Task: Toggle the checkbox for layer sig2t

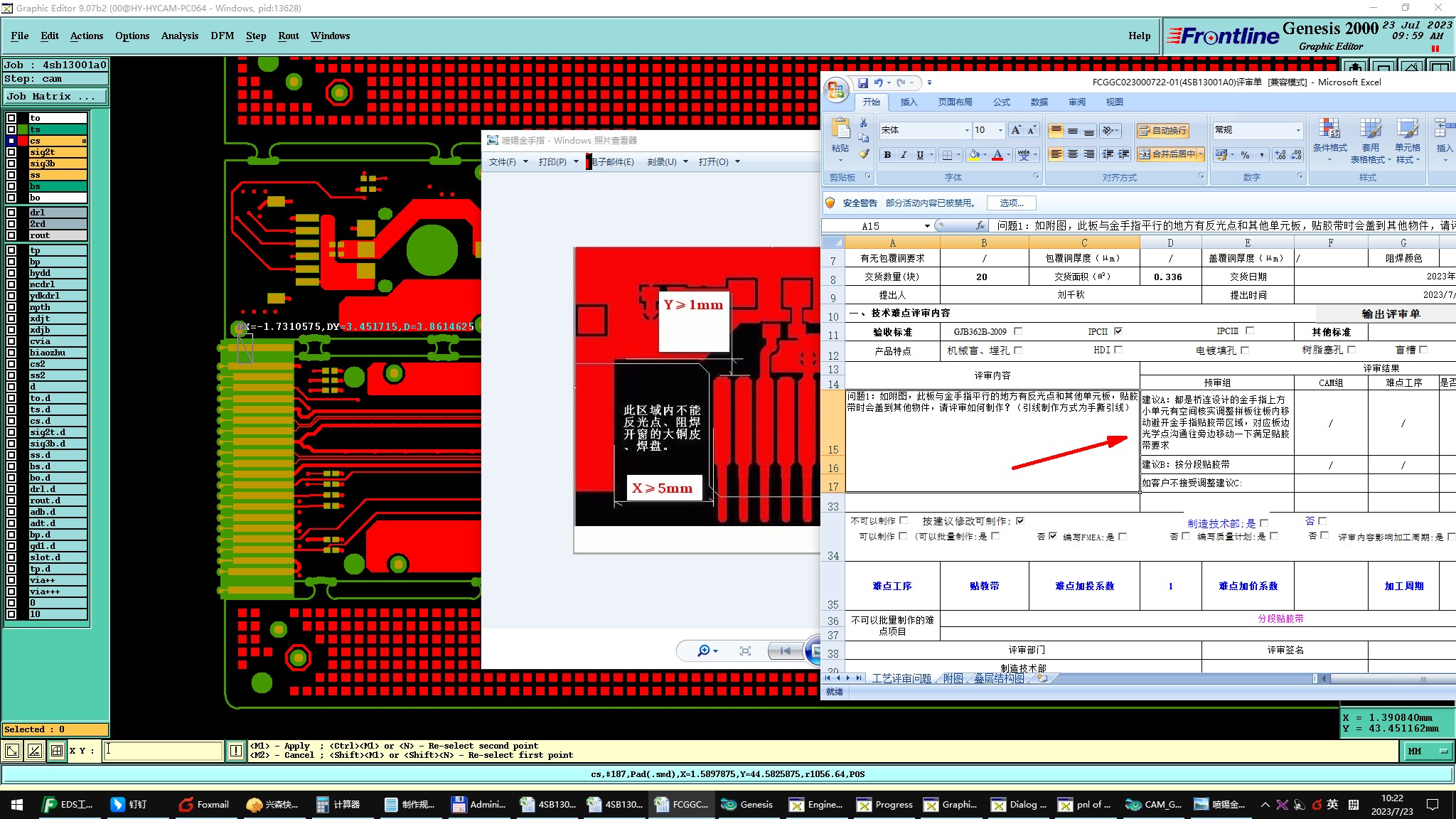Action: [11, 152]
